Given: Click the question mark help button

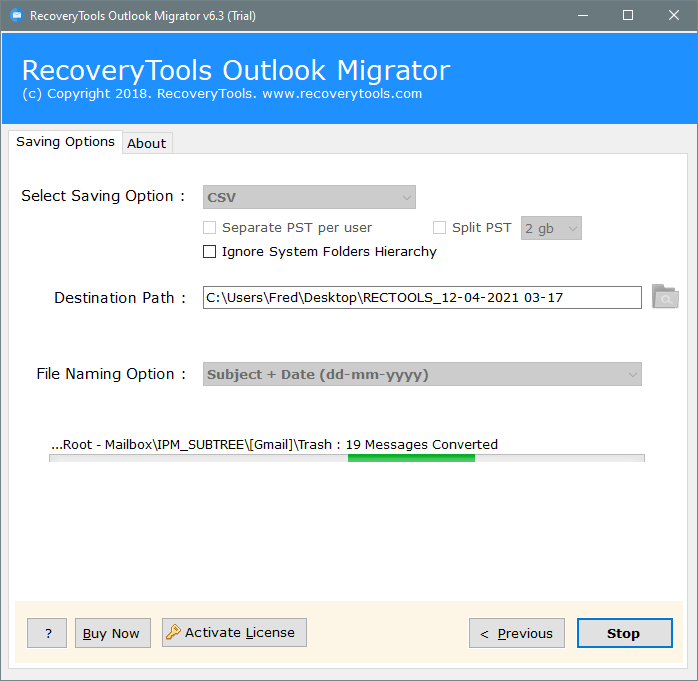Looking at the screenshot, I should 47,633.
